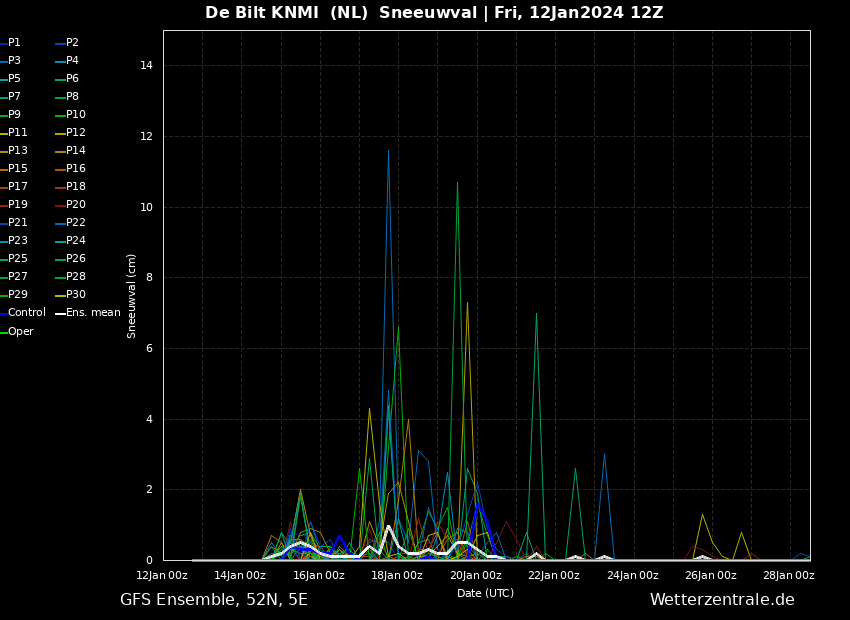Click the 12Jan 00z axis label
This screenshot has height=620, width=850.
click(x=162, y=575)
